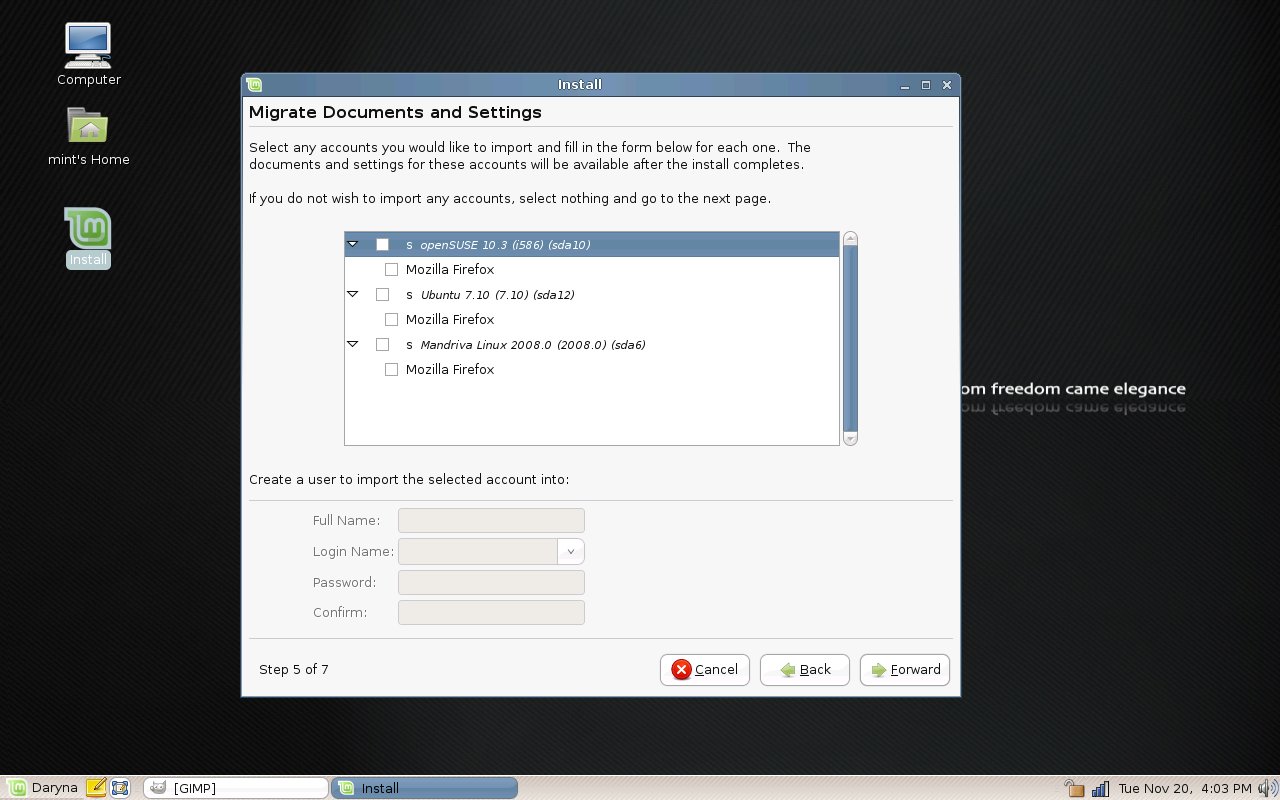Select the openSUSE 10.3 (i586) (sda10) row

coord(592,245)
